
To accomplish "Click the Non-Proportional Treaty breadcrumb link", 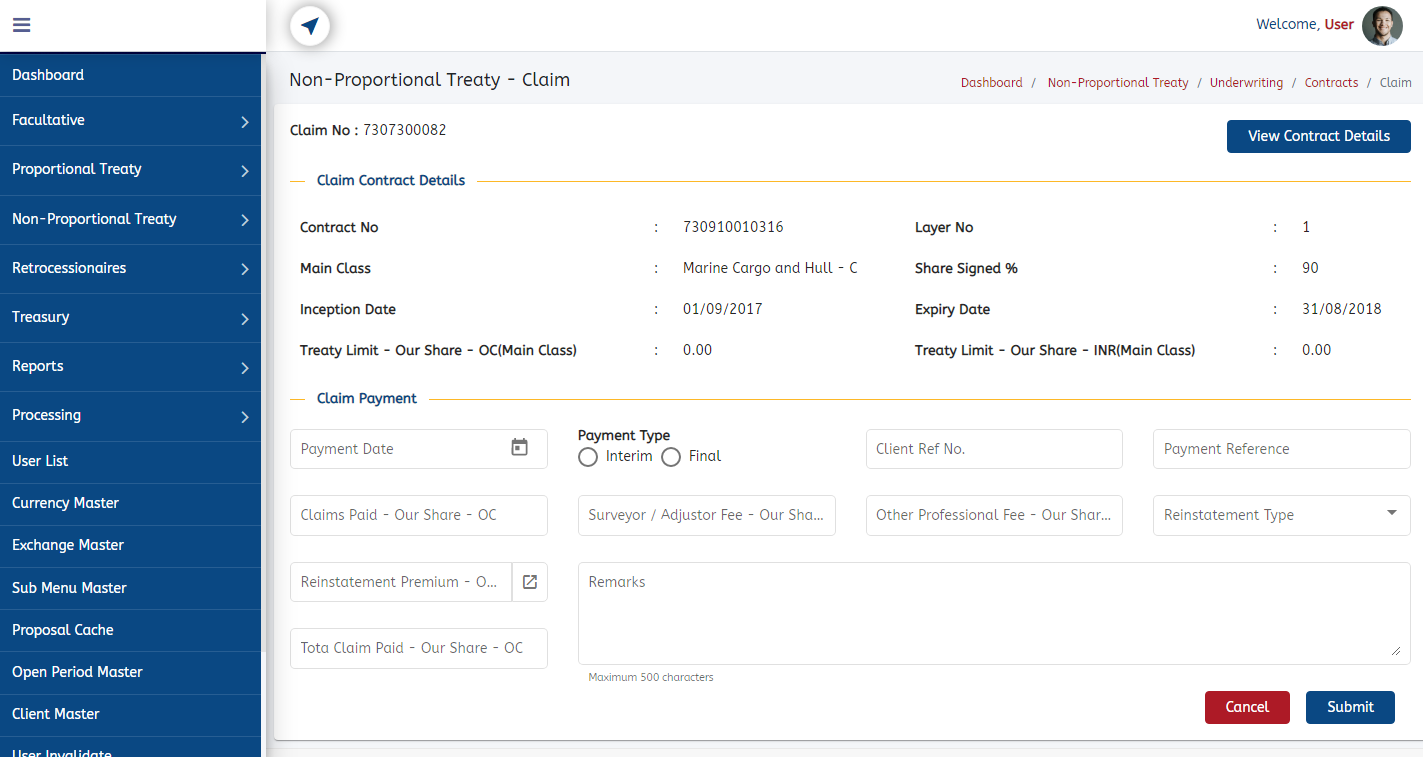I will [x=1118, y=83].
